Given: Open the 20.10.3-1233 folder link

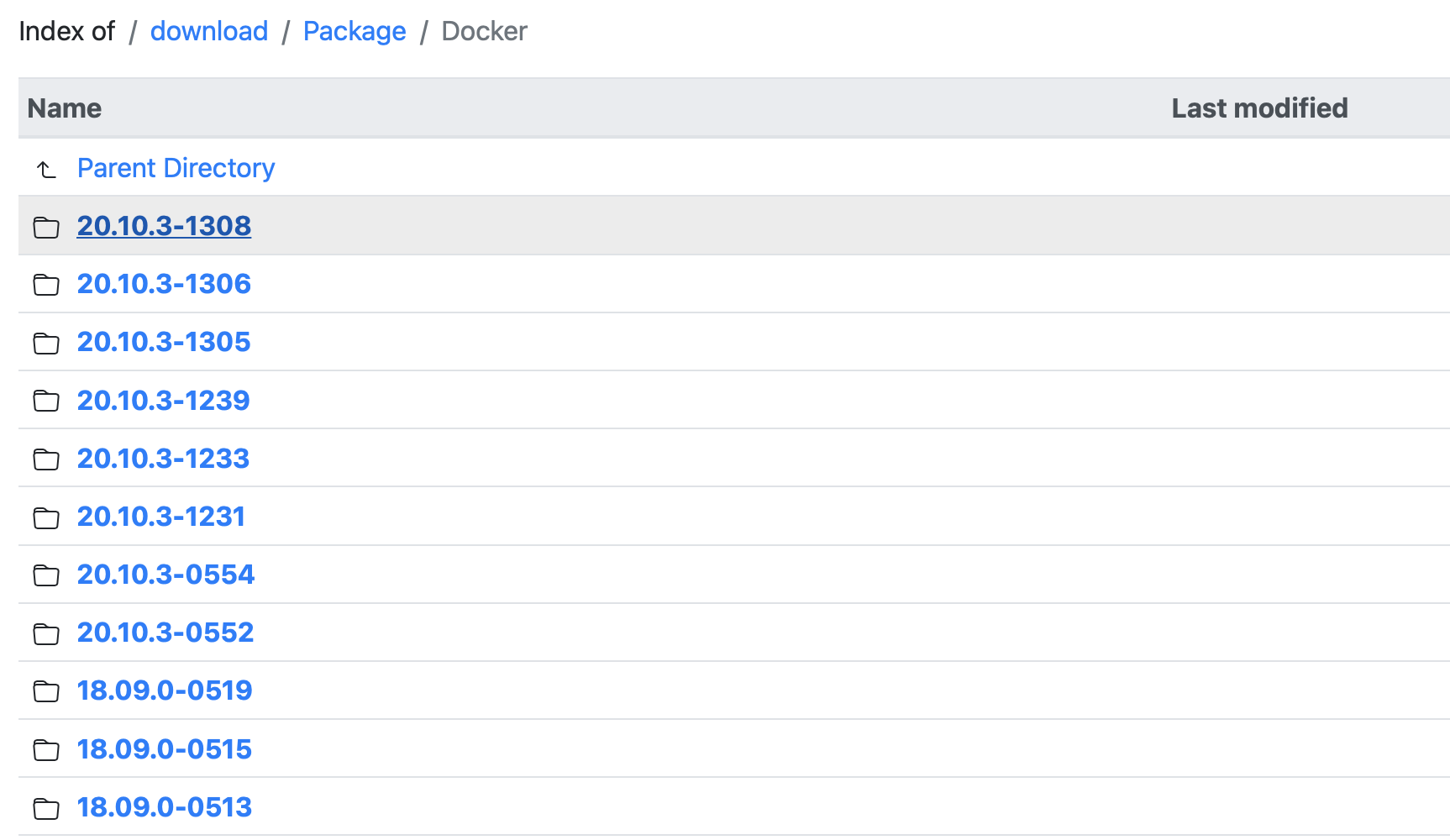Looking at the screenshot, I should coord(163,459).
